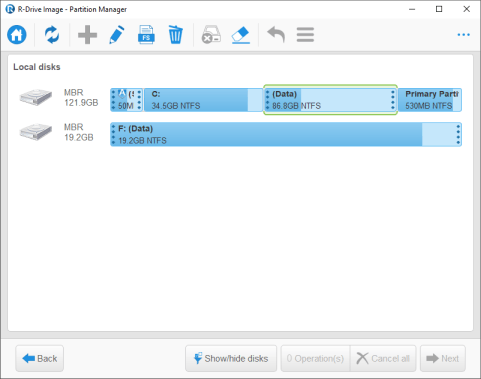The image size is (481, 379).
Task: Click the eraser Wipe icon
Action: coord(241,35)
